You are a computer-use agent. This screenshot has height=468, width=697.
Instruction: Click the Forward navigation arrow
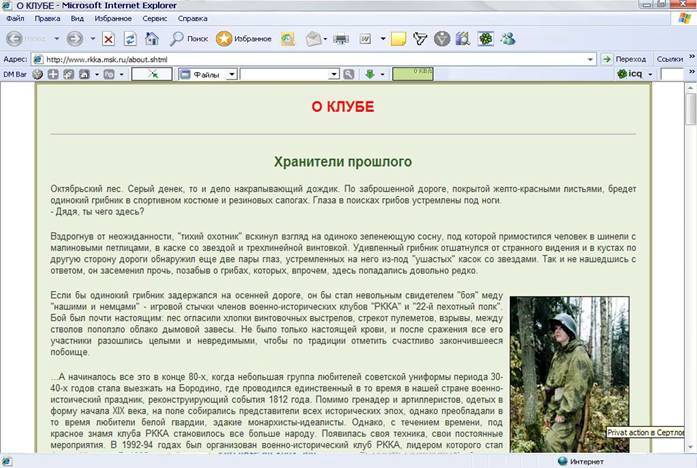[75, 39]
